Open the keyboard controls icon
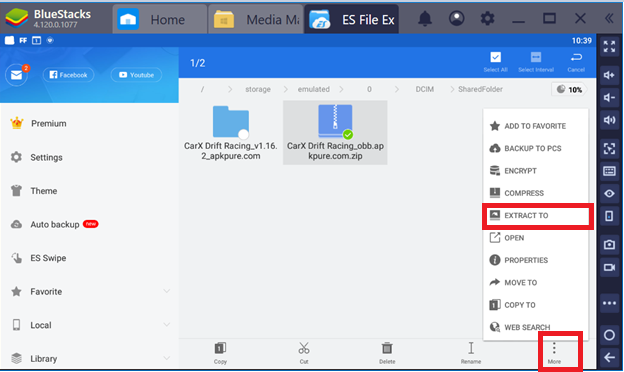This screenshot has width=624, height=372. (609, 171)
